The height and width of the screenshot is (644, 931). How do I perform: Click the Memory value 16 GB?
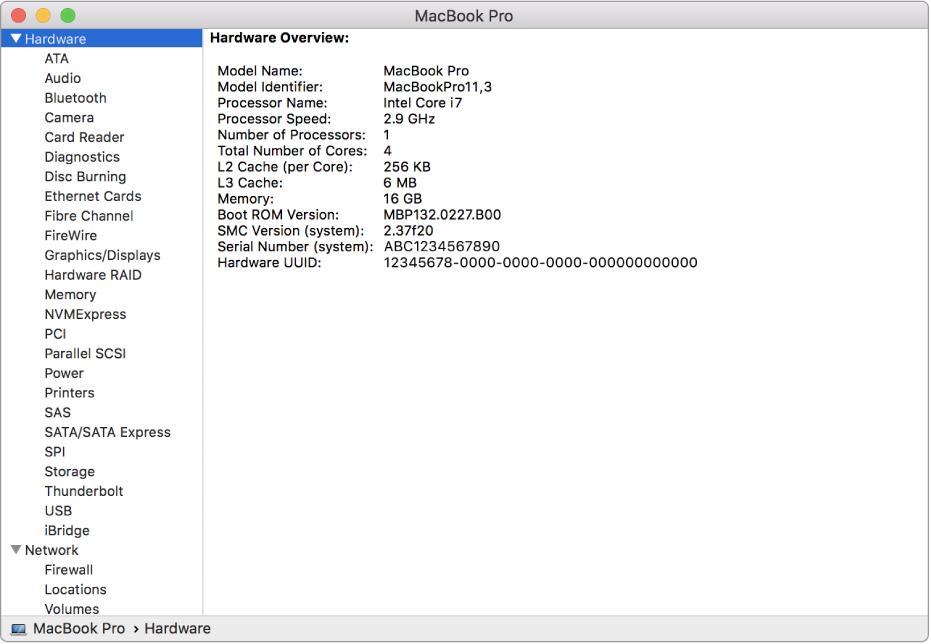tap(403, 199)
